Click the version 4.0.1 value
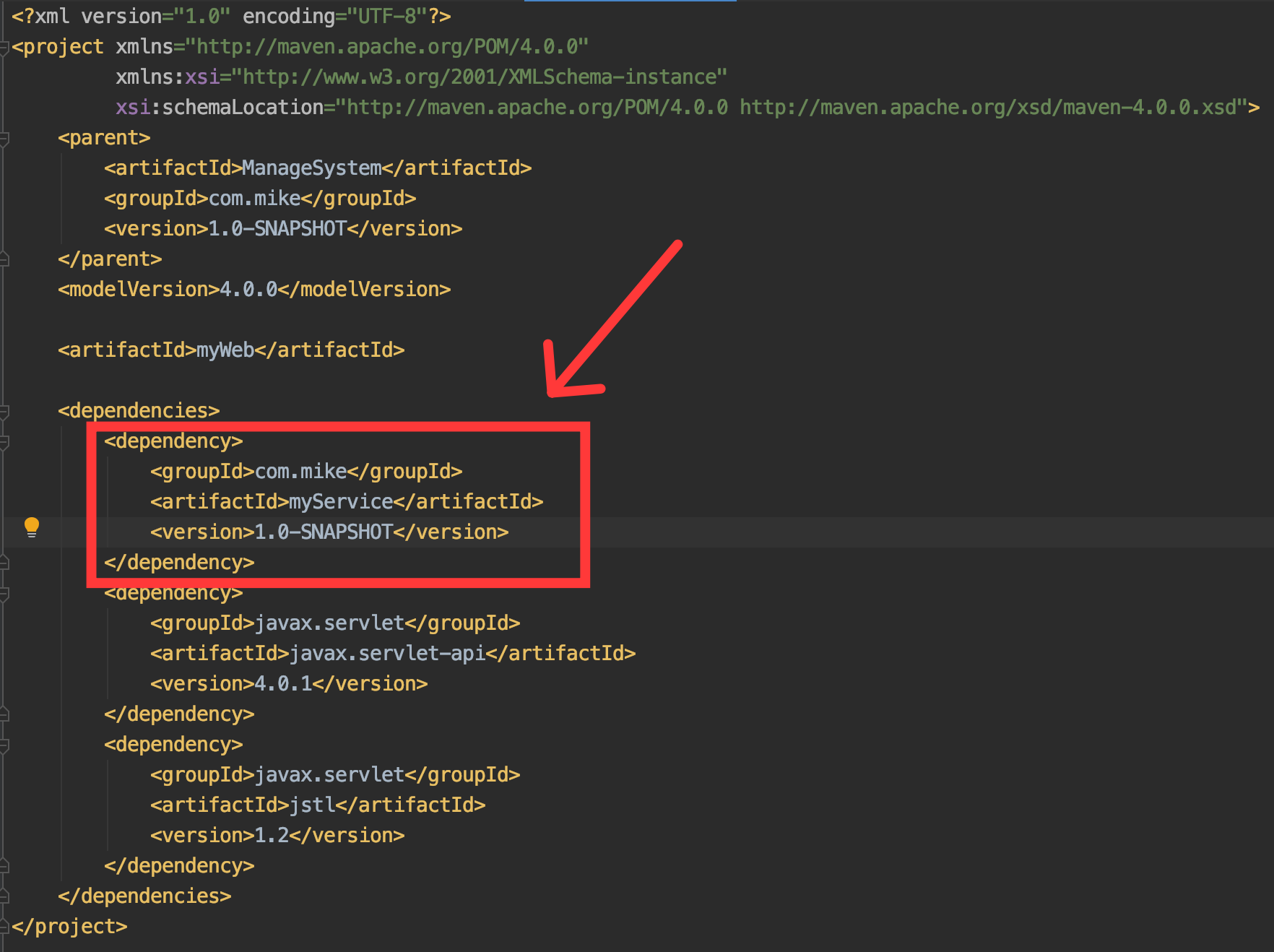 (283, 683)
